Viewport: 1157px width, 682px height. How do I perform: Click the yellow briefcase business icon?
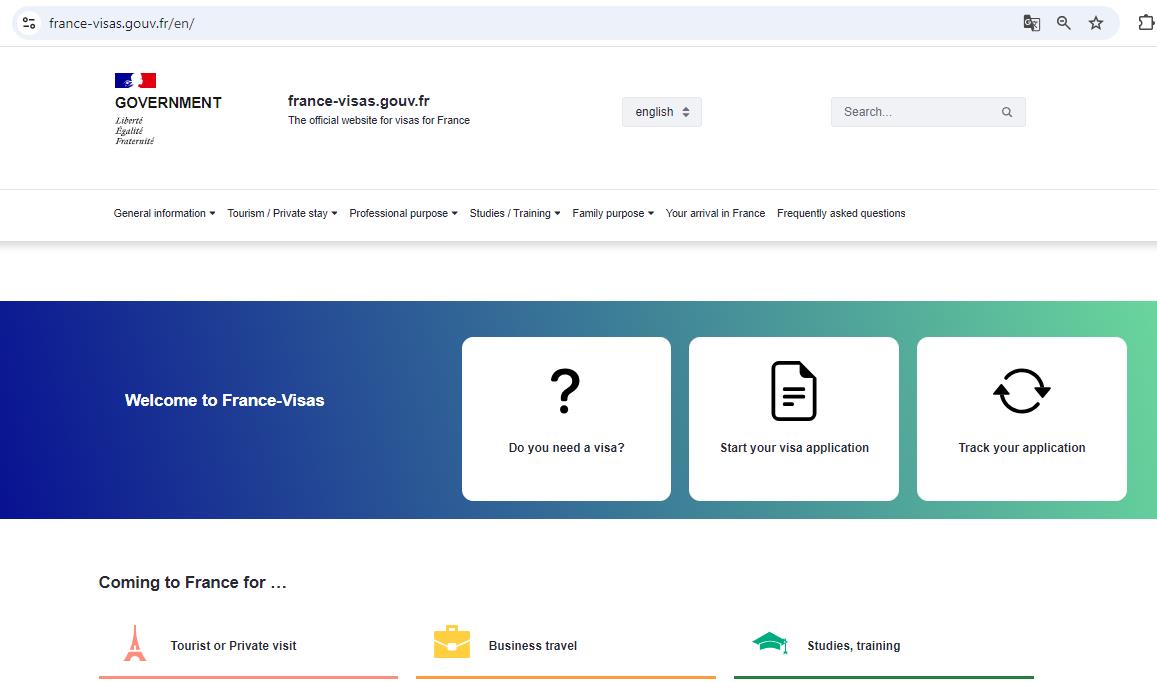pos(452,642)
